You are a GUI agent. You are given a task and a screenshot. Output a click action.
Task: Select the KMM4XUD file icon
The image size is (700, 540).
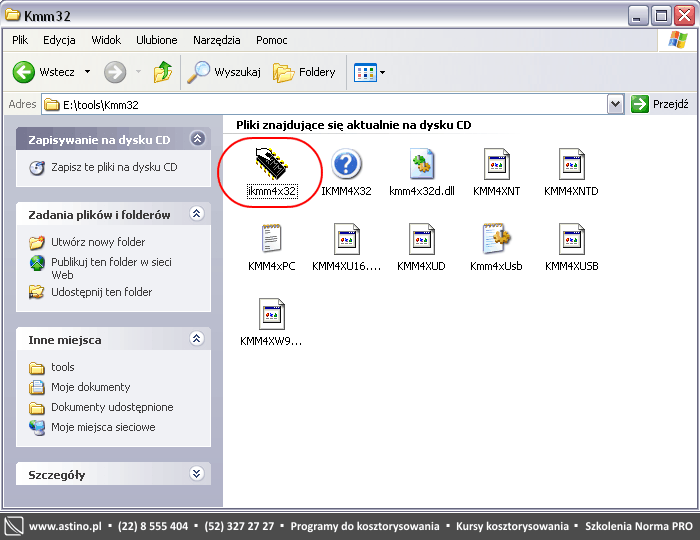pos(421,239)
